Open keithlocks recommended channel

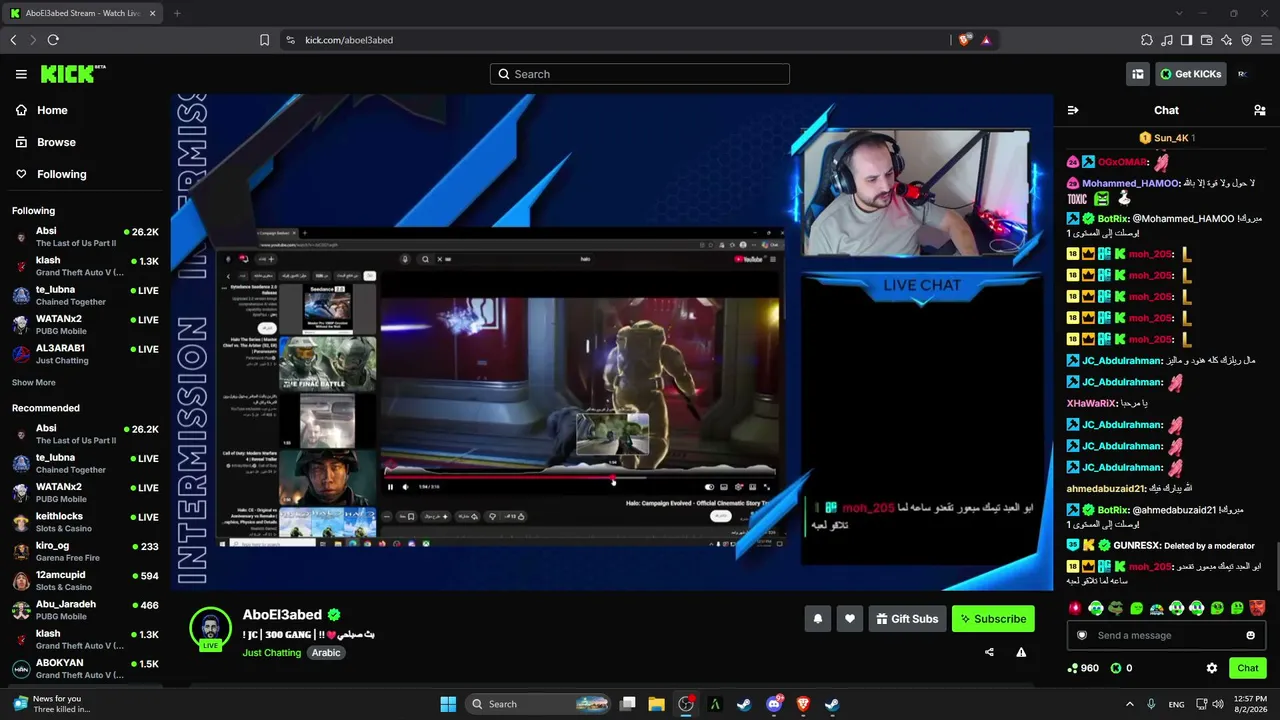[x=86, y=522]
